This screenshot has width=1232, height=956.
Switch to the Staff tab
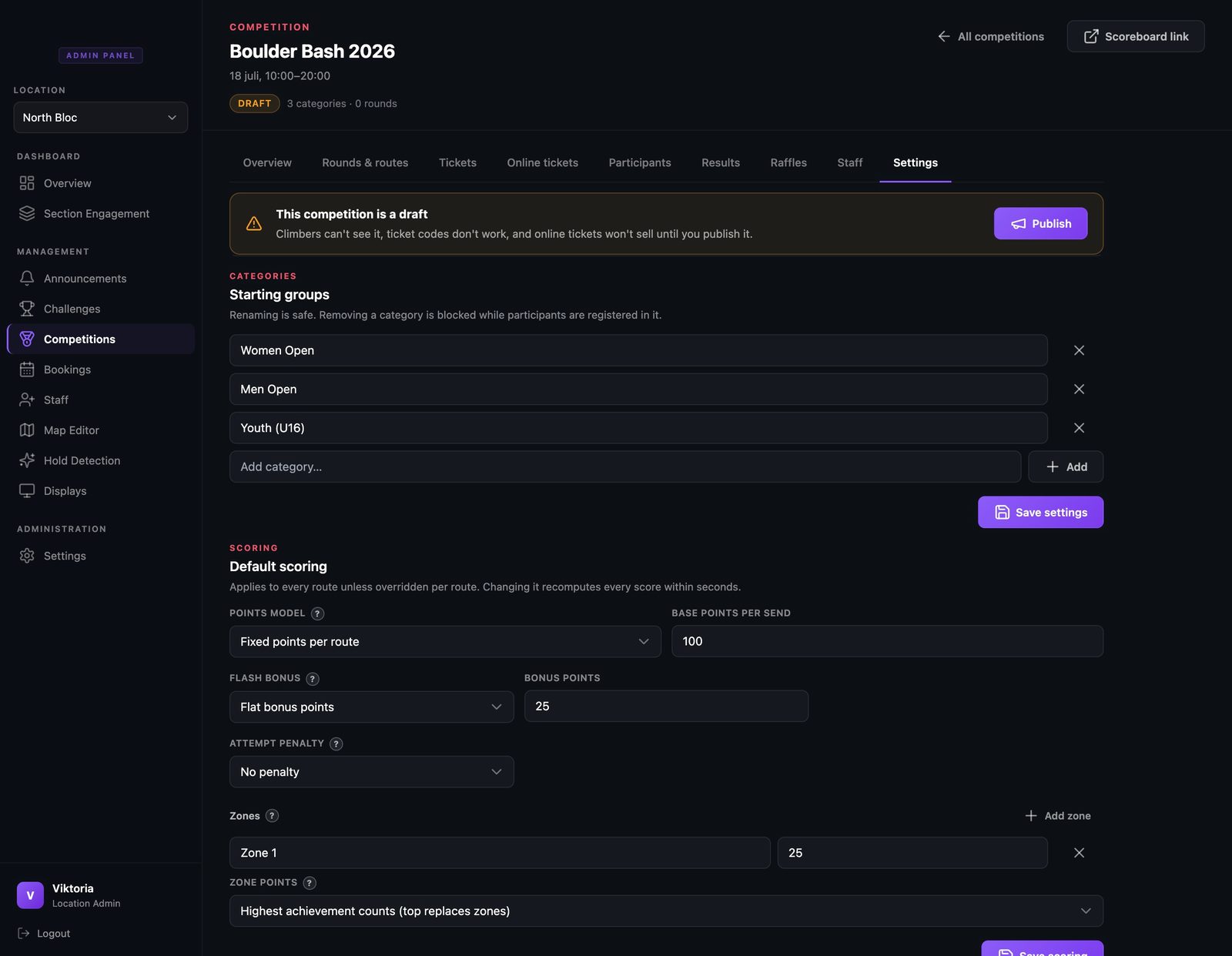(x=850, y=162)
